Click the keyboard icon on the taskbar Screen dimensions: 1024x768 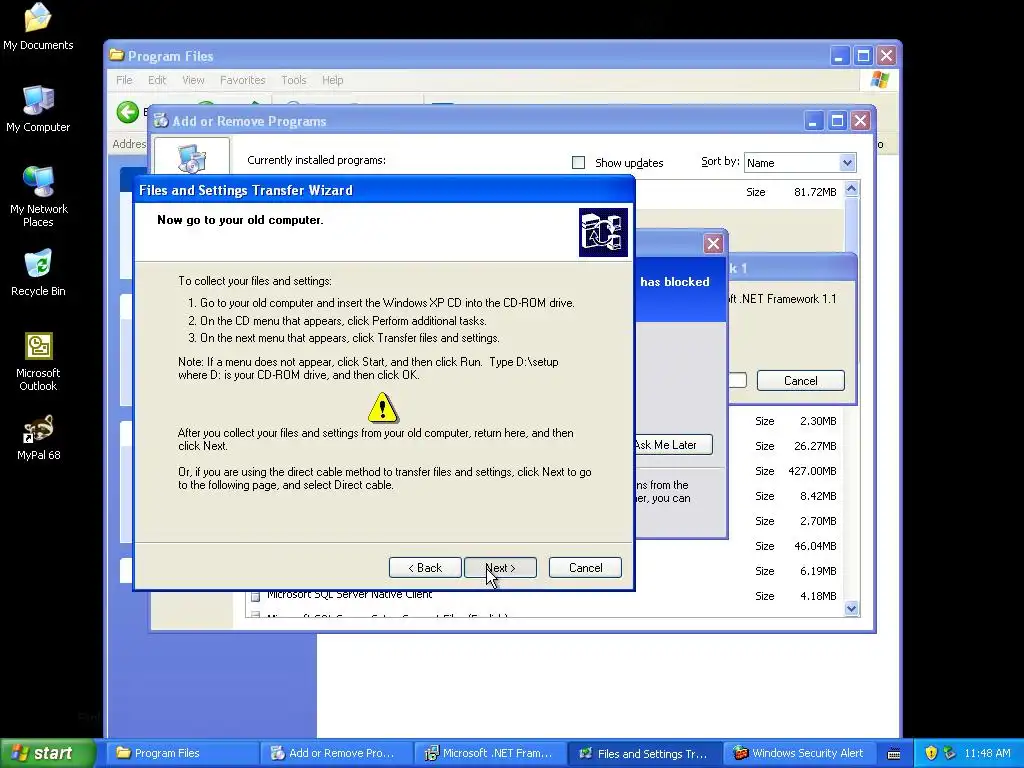pos(894,754)
